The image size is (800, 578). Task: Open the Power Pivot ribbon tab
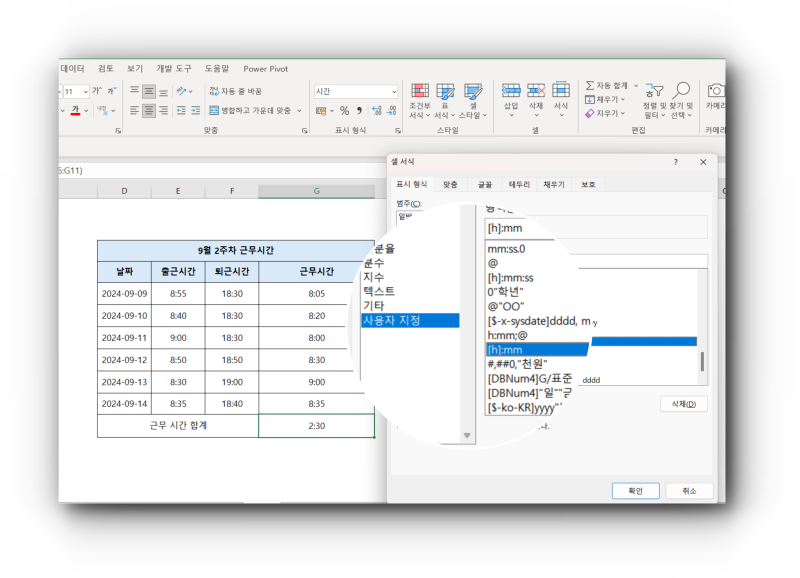click(x=265, y=69)
